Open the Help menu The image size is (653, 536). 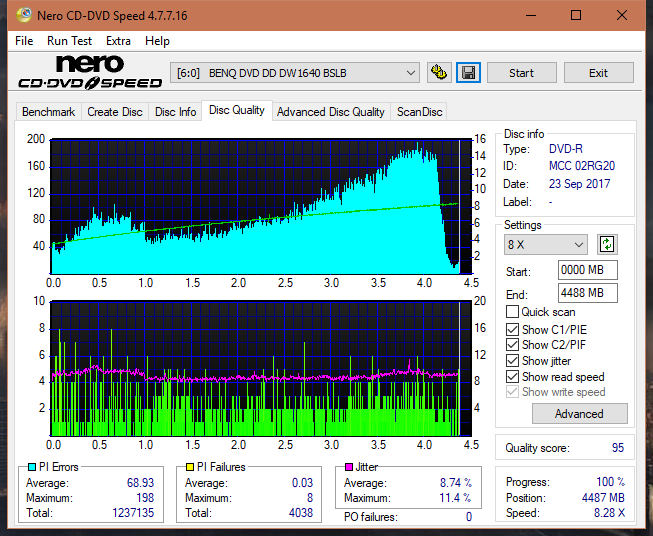157,41
